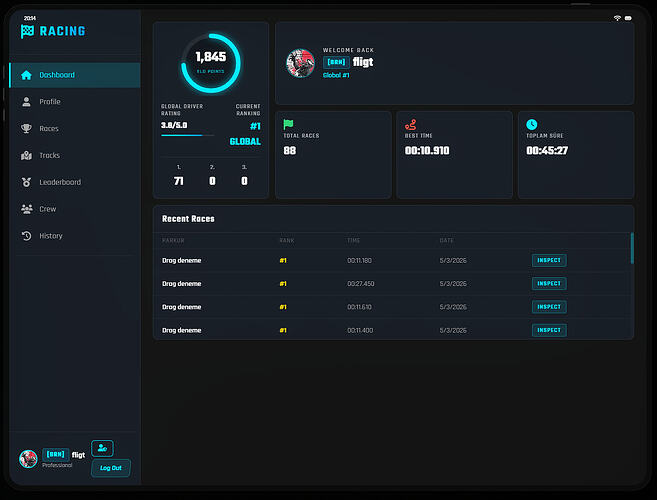Image resolution: width=657 pixels, height=500 pixels.
Task: Inspect the race with time 00:11.400
Action: [x=549, y=330]
